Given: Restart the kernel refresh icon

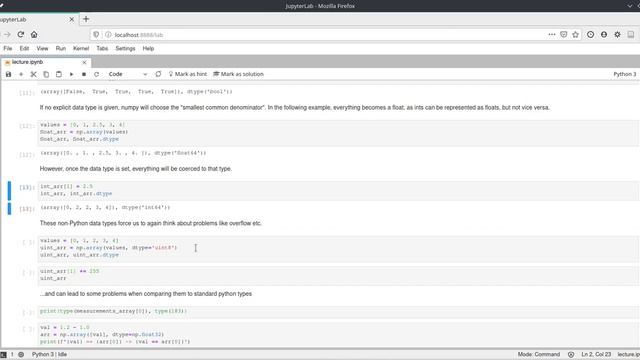Looking at the screenshot, I should 96,74.
